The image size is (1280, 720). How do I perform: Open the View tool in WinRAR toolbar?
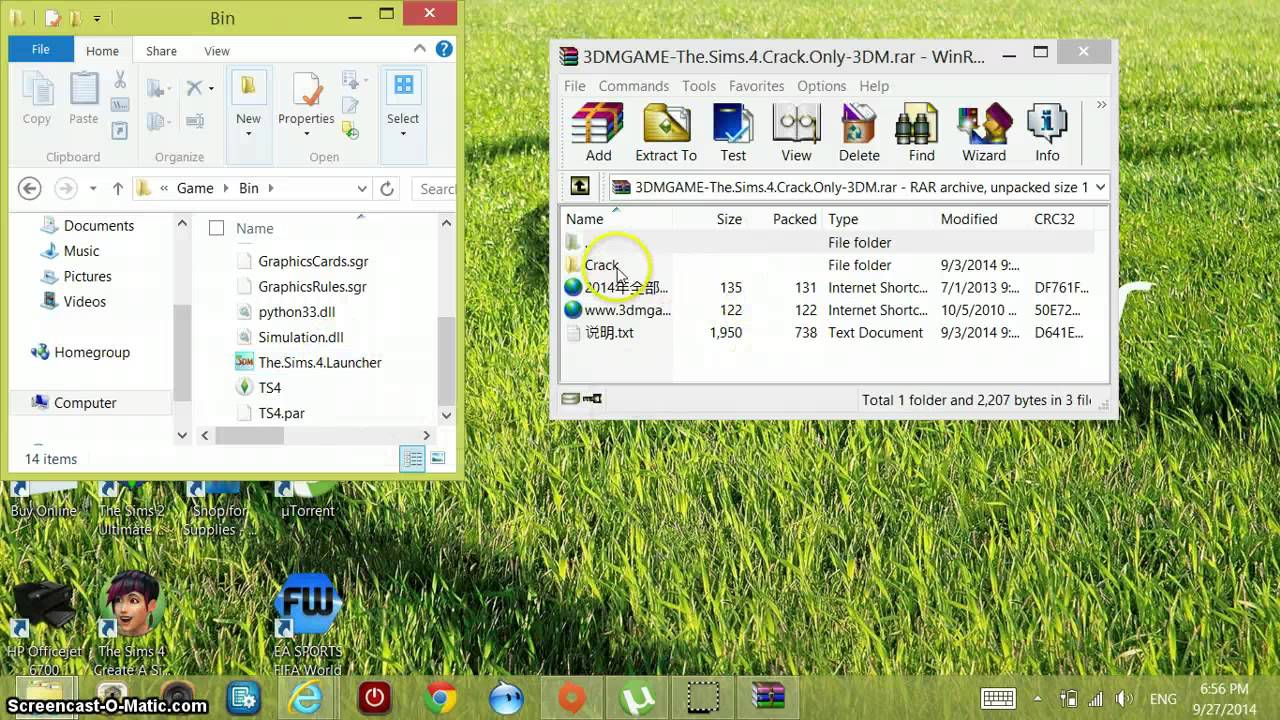pos(796,132)
